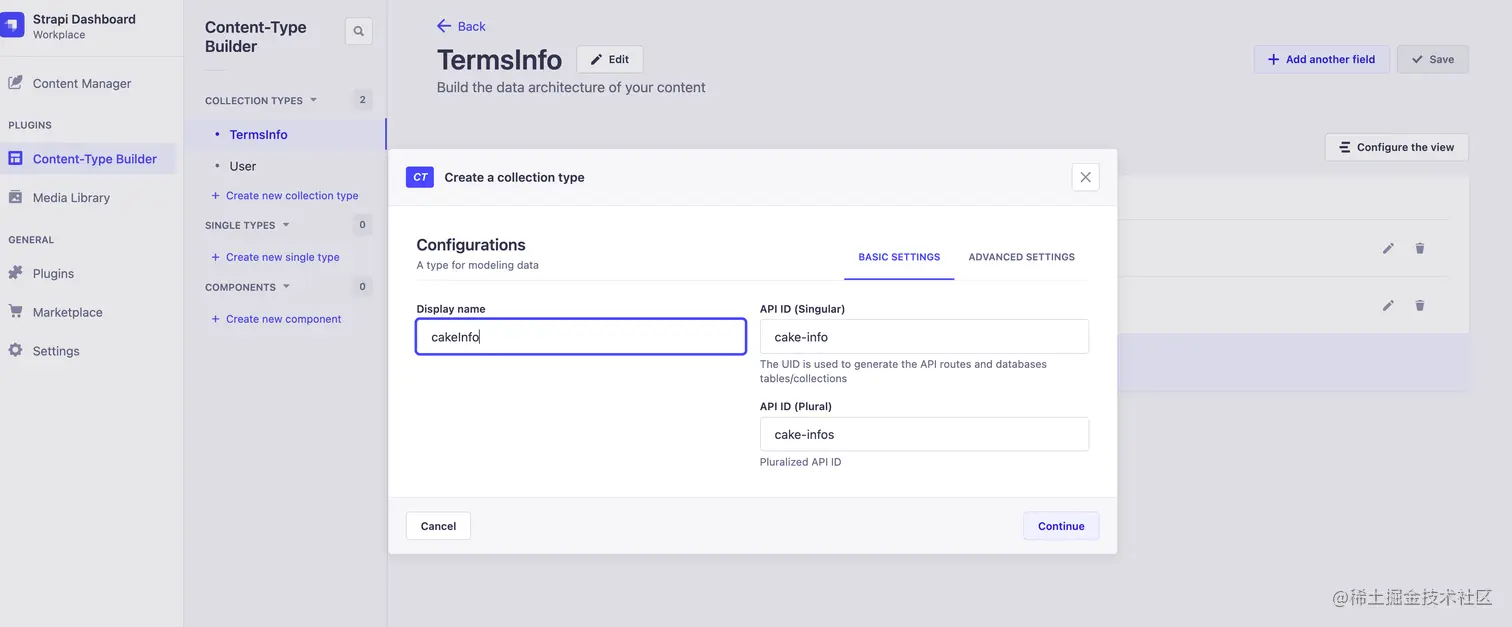Click Create new single type link
Image resolution: width=1512 pixels, height=627 pixels.
coord(282,257)
